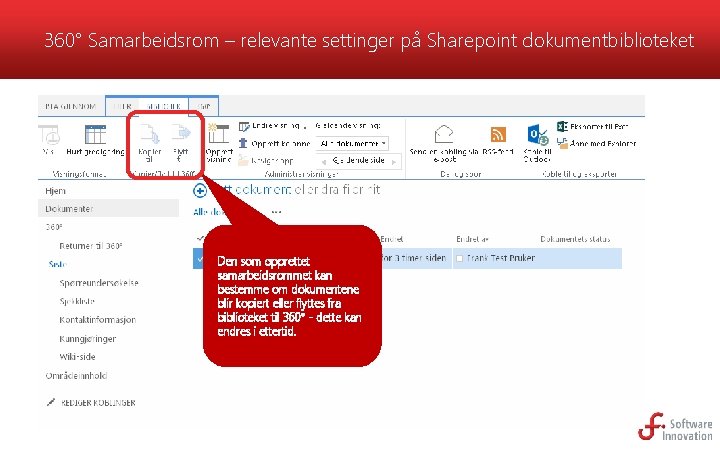Click Opprett kolonne in ribbon

[x=274, y=143]
